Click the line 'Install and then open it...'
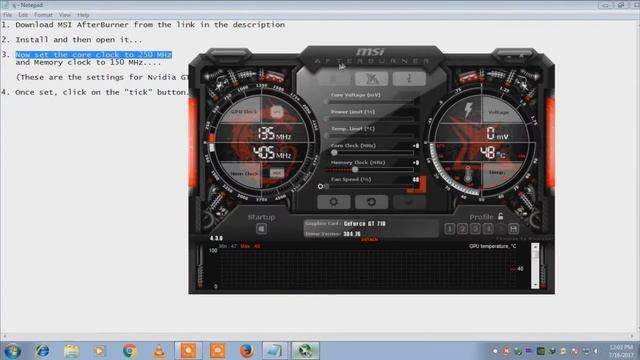 (79, 40)
